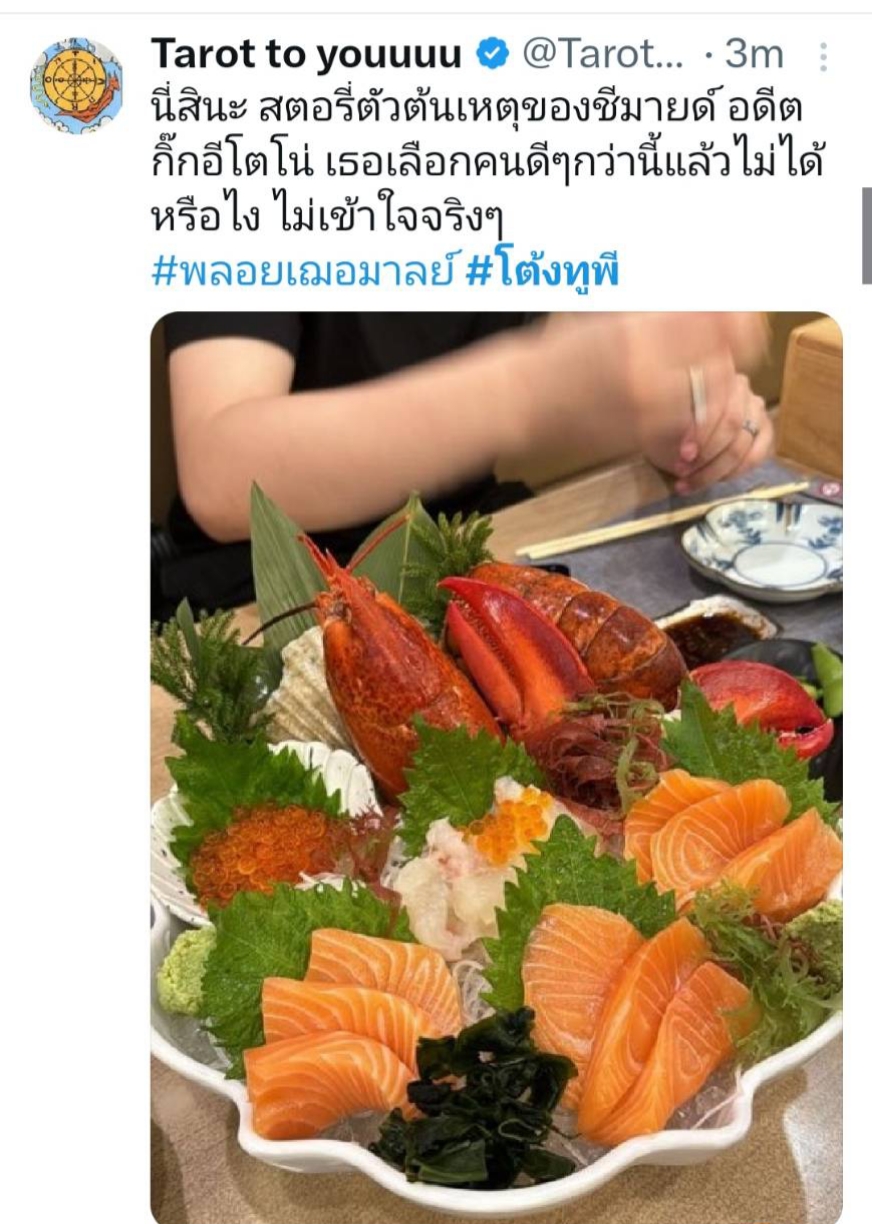
Task: Open the Tarot to youuuu profile avatar
Action: pyautogui.click(x=77, y=86)
